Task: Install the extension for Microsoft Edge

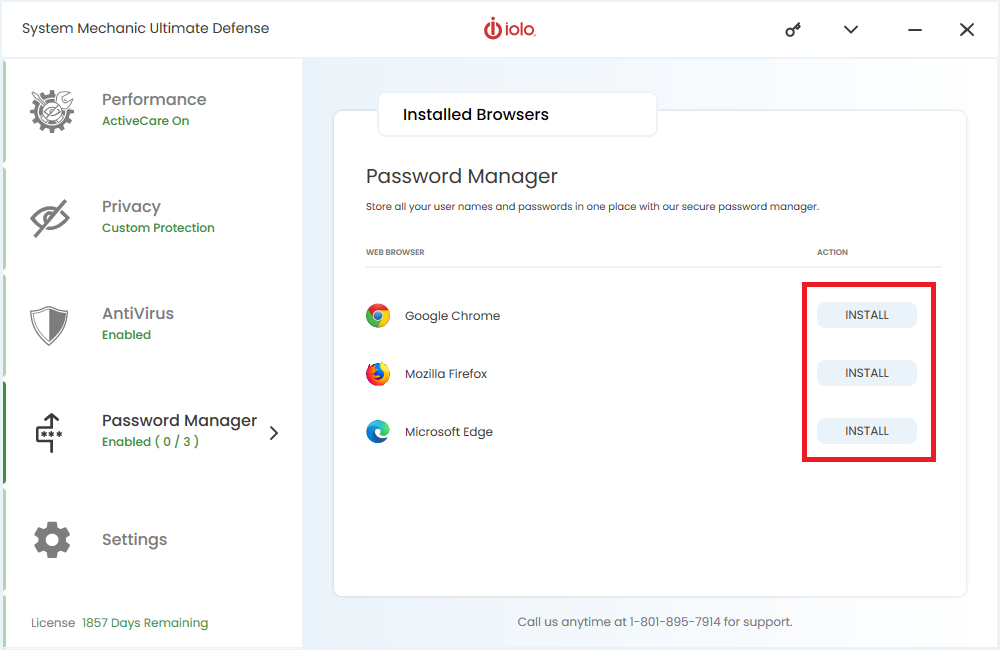Action: [x=867, y=431]
